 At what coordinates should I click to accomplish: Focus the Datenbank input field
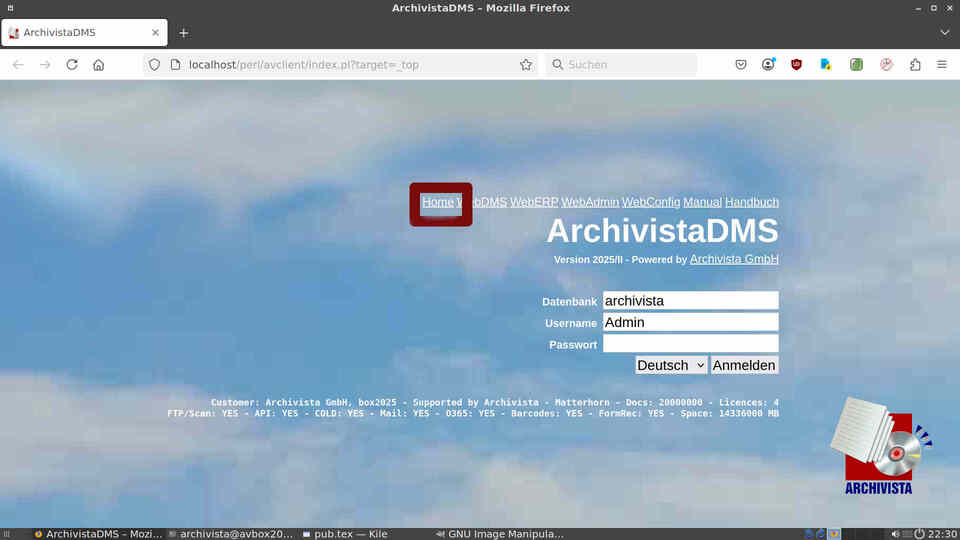[691, 301]
